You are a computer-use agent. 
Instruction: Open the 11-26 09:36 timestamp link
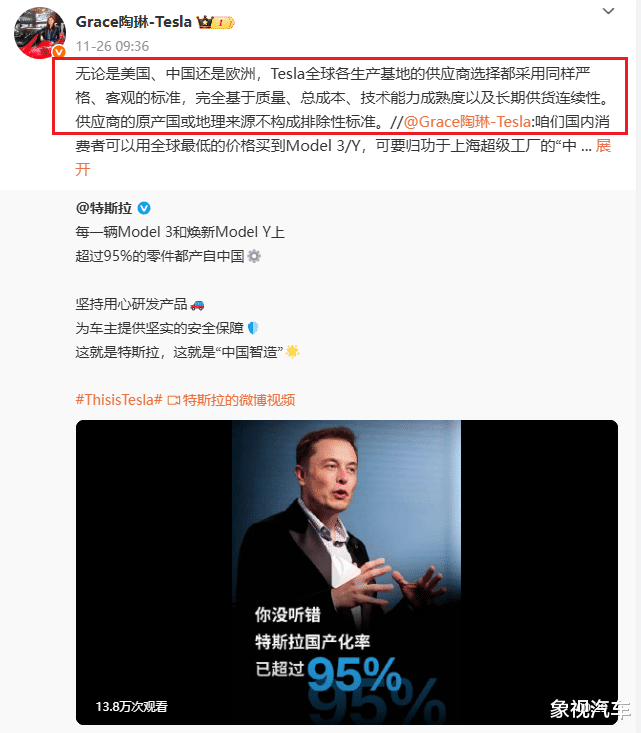112,46
